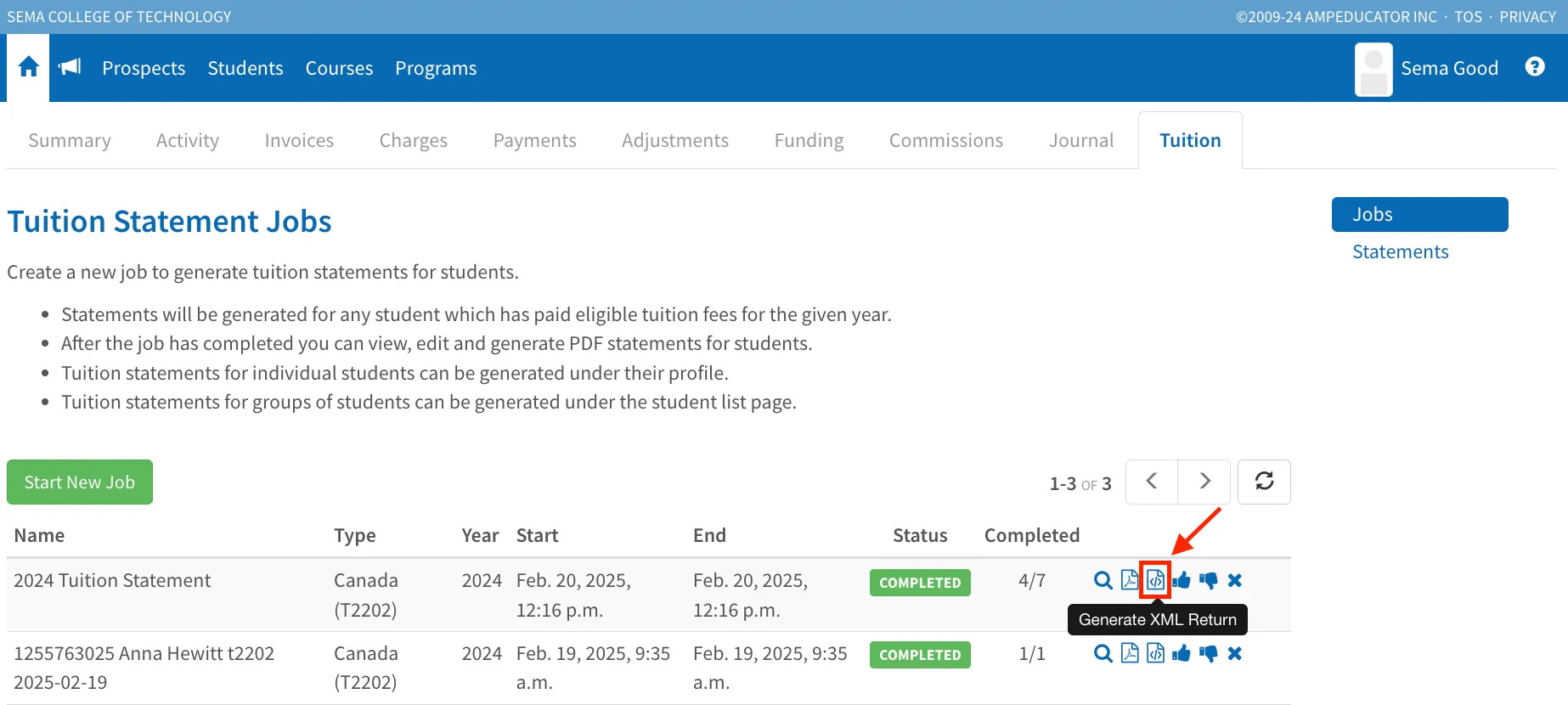Open the PRIVACY link
Screen dimensions: 1568x705
[1527, 17]
